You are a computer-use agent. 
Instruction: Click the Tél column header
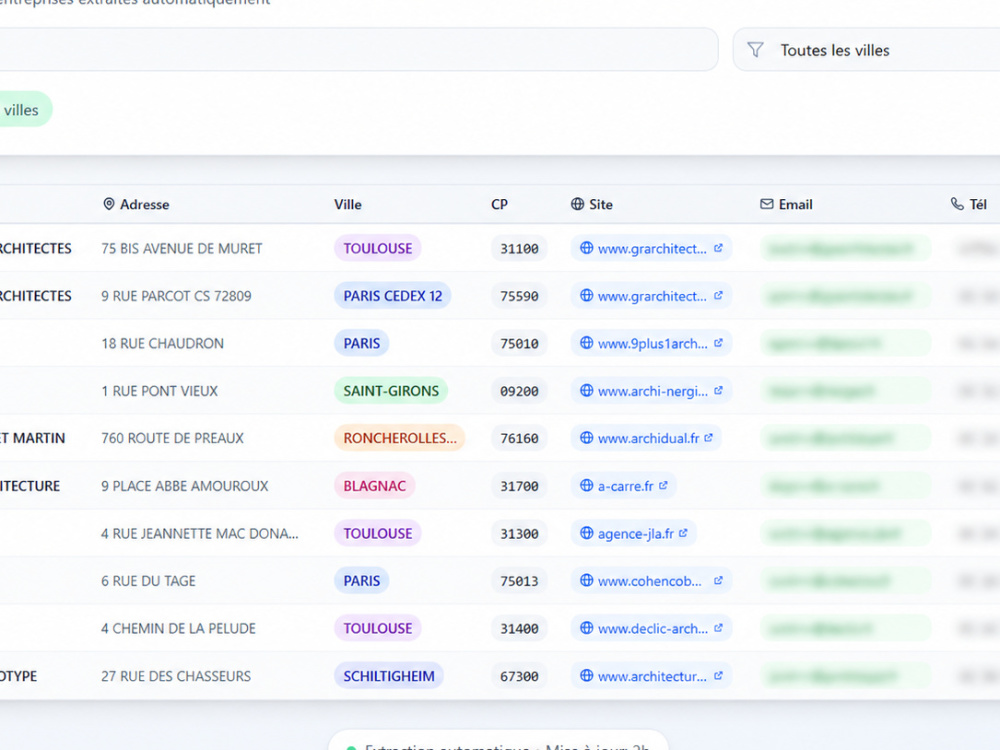(x=969, y=204)
